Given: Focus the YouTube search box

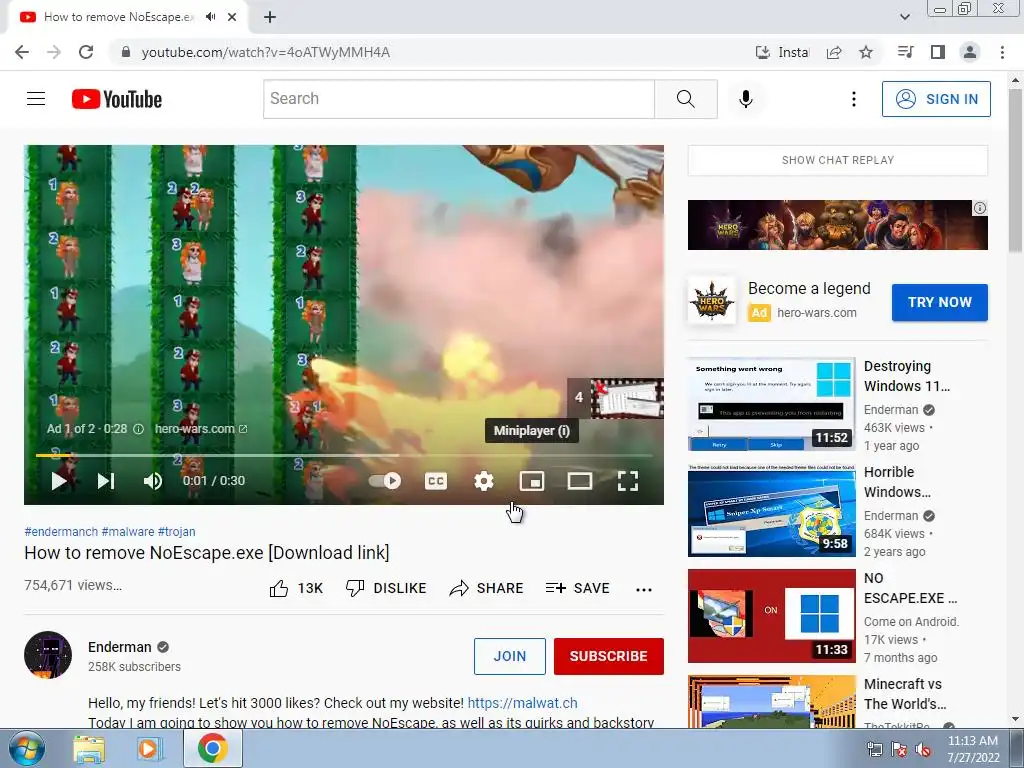Looking at the screenshot, I should 458,99.
